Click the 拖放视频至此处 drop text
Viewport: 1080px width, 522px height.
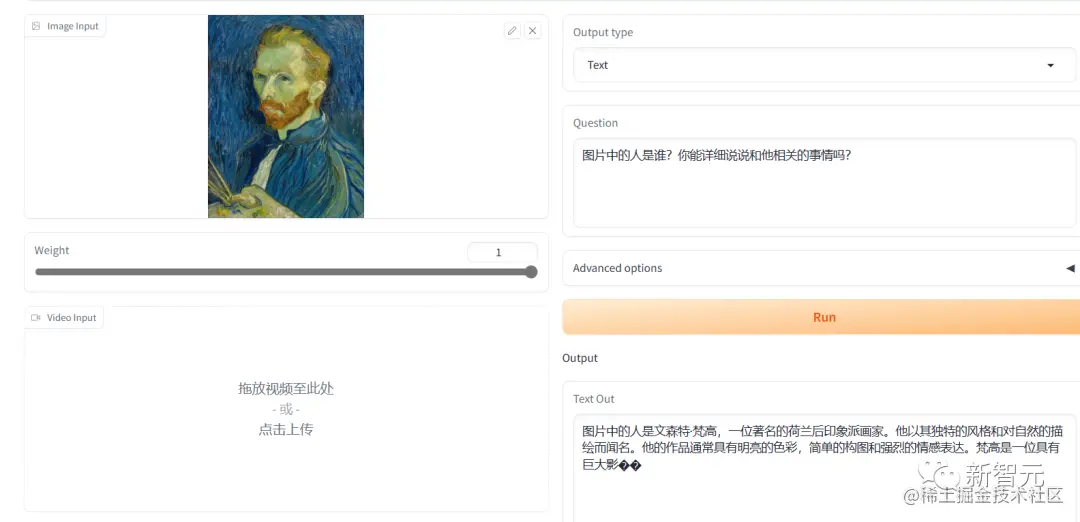pyautogui.click(x=286, y=388)
